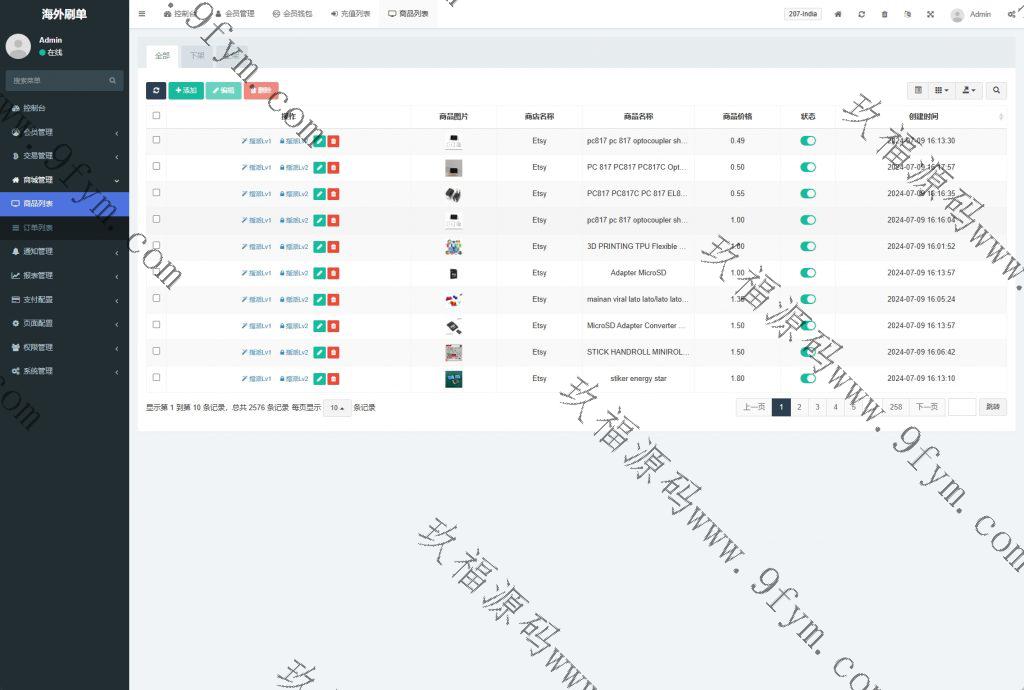Click the fullscreen icon in top bar

tap(930, 14)
